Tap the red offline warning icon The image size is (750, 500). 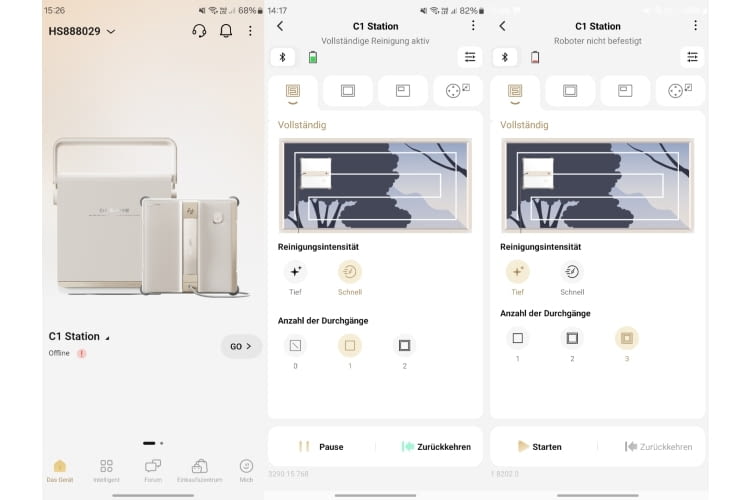click(82, 354)
